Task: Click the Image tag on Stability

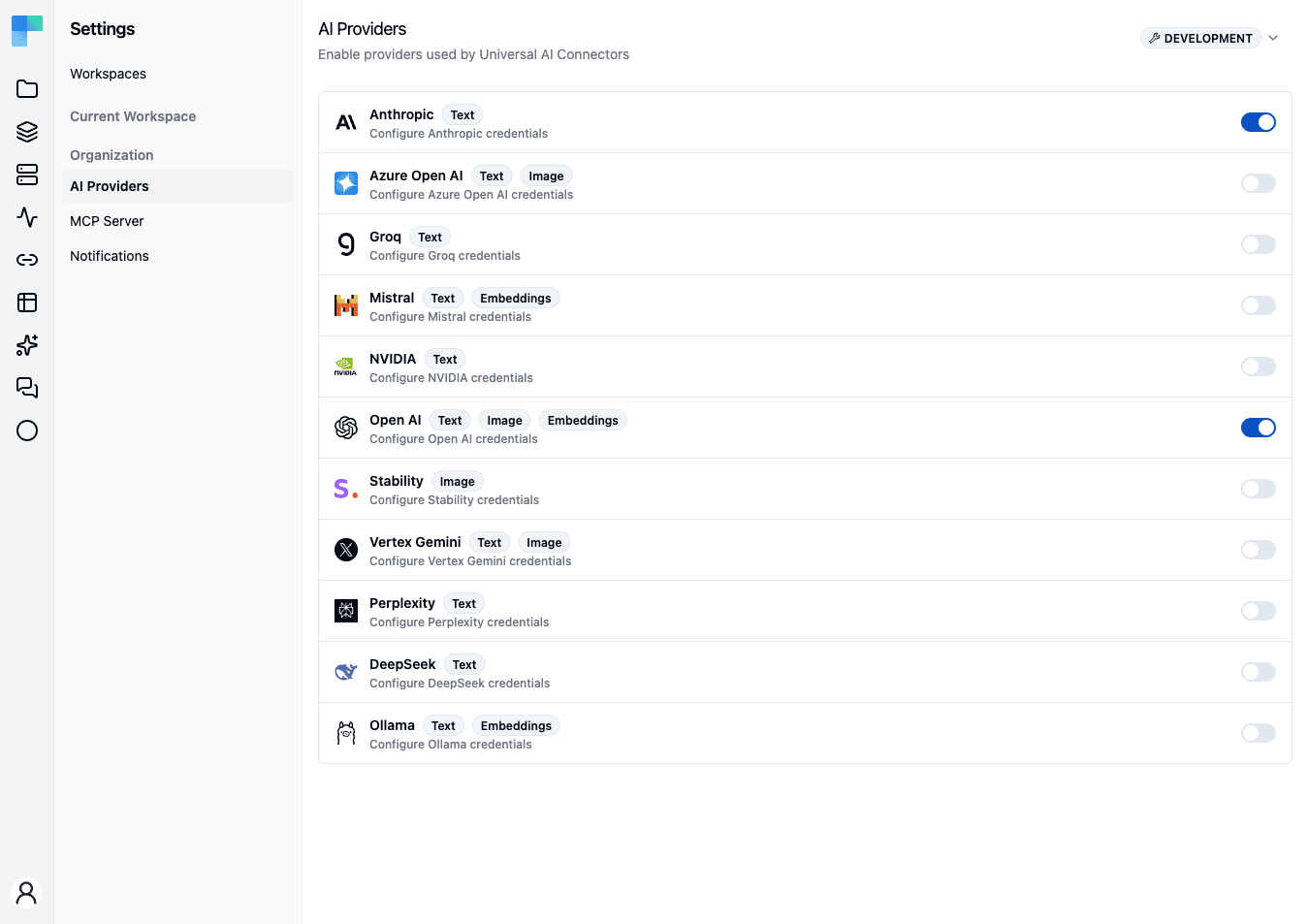Action: 458,482
